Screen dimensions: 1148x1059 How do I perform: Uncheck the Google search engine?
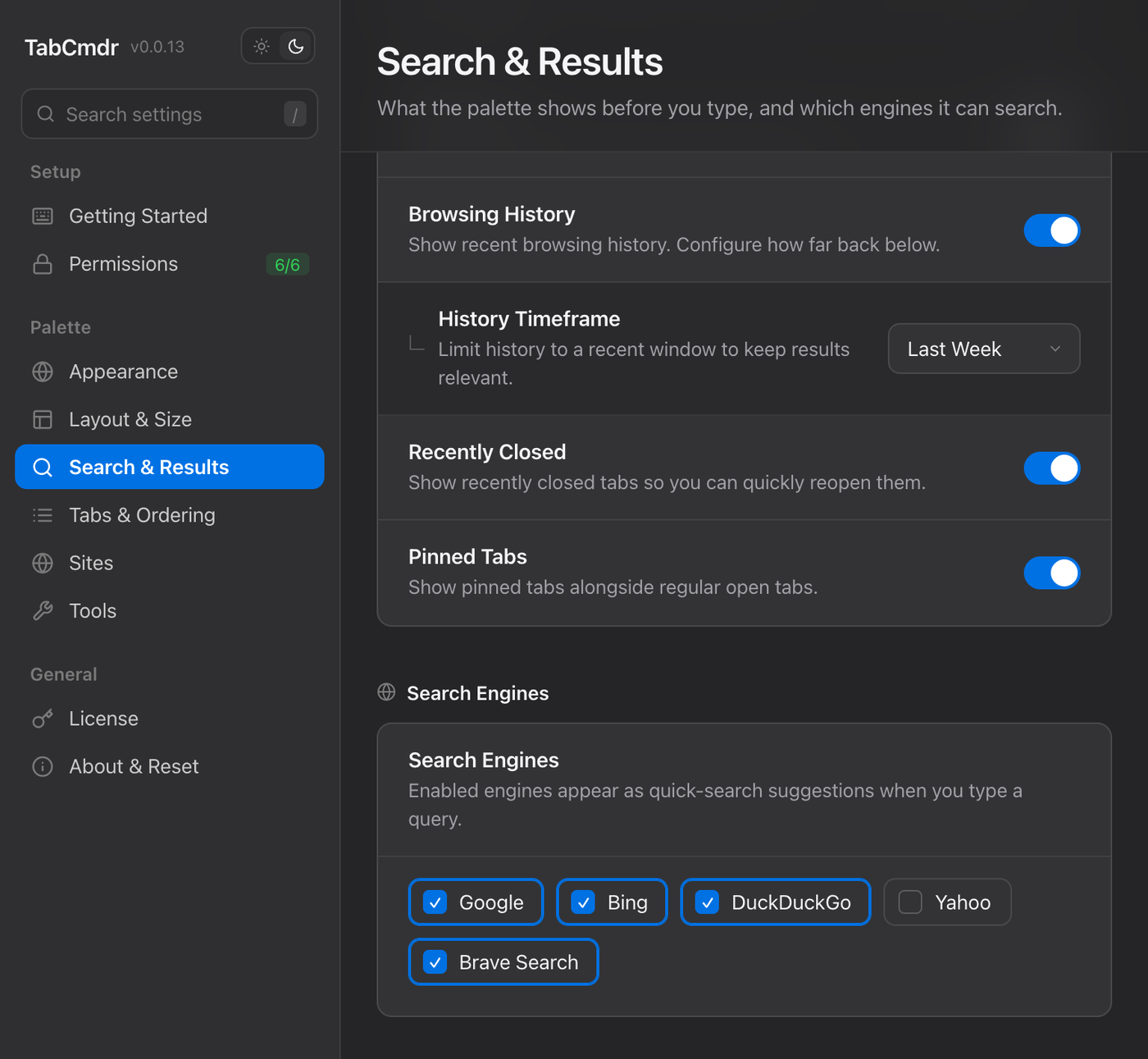(476, 902)
